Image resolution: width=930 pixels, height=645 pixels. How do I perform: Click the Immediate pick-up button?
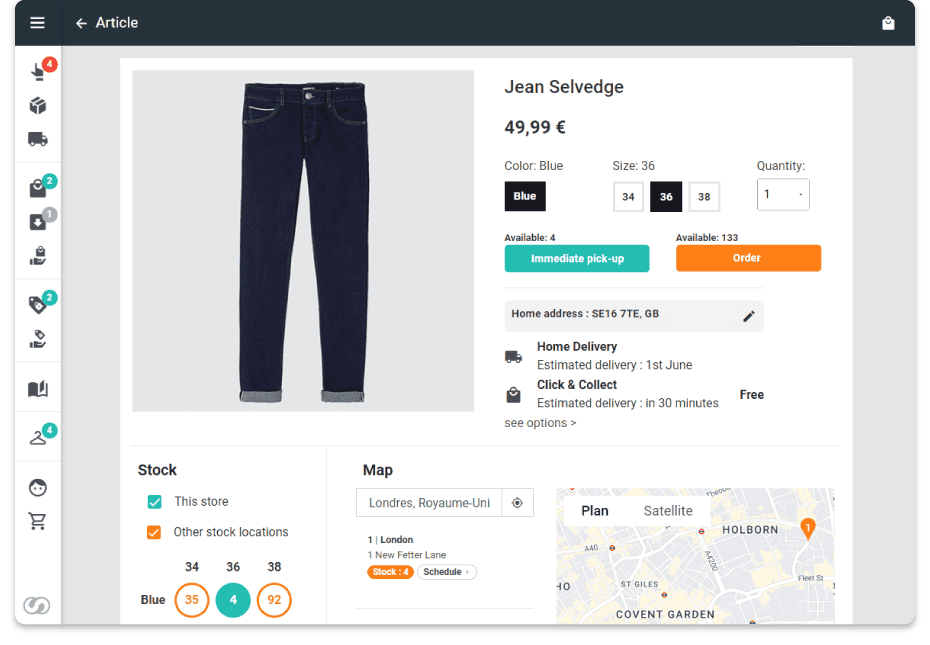tap(576, 259)
